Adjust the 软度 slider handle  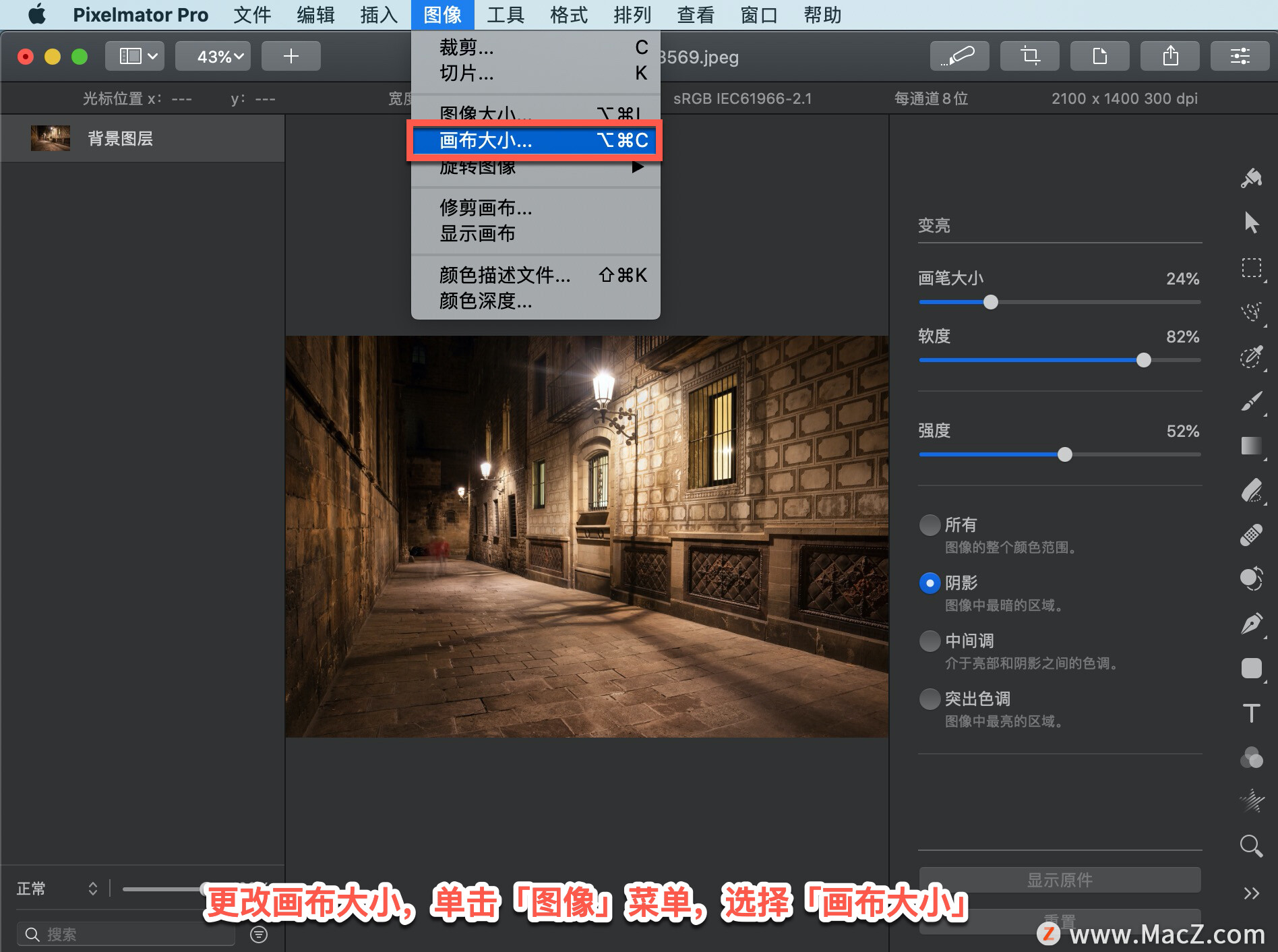point(1143,360)
